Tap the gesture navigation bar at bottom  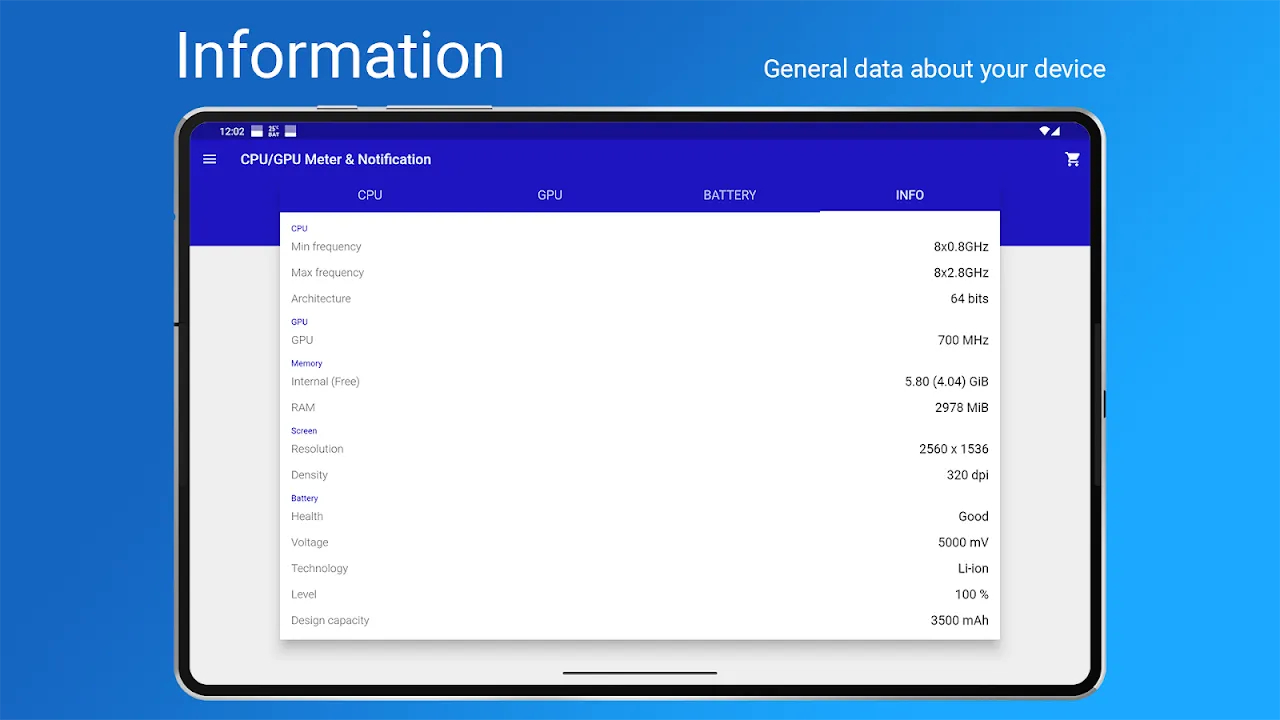(x=640, y=673)
